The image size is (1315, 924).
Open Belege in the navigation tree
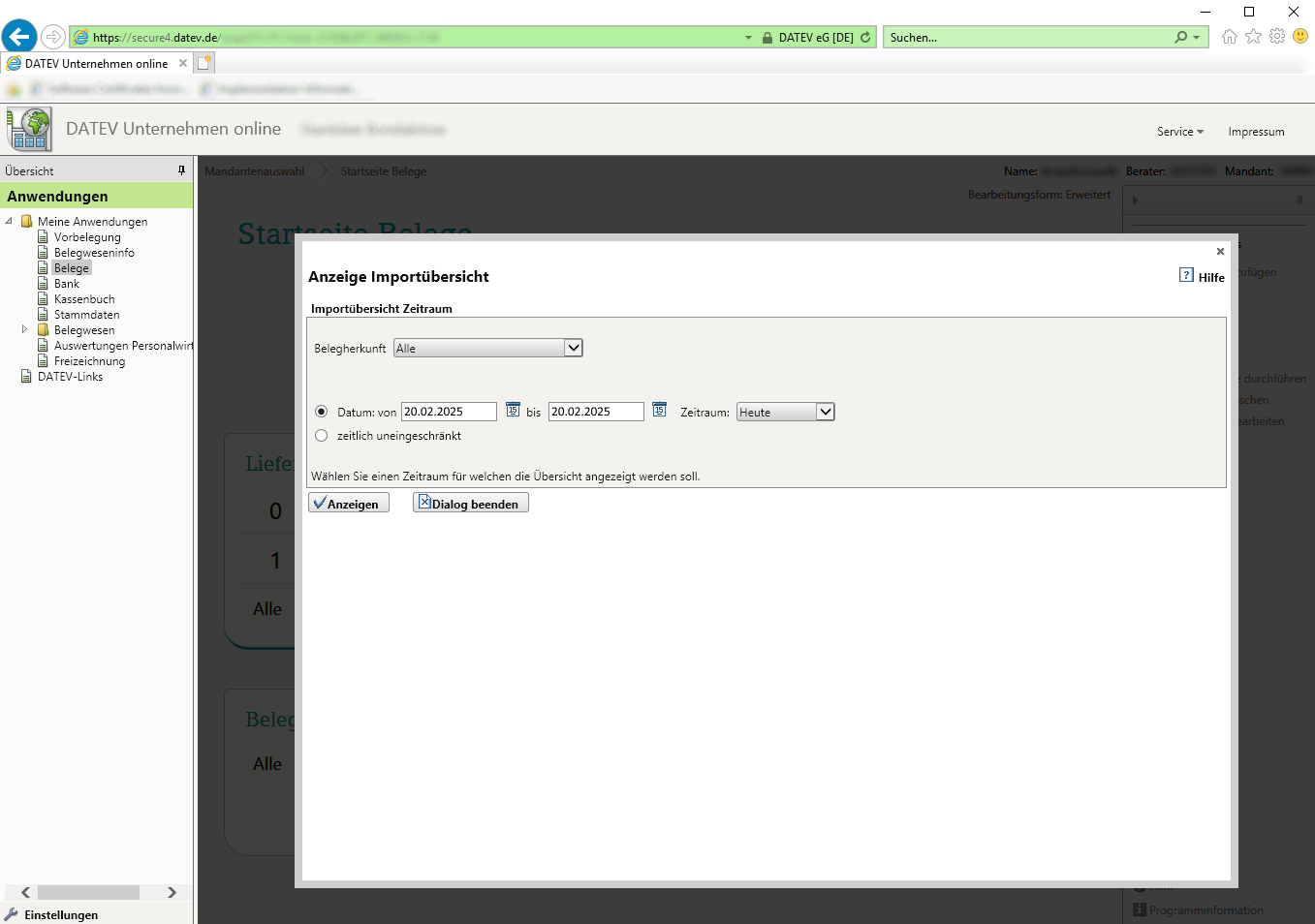72,268
